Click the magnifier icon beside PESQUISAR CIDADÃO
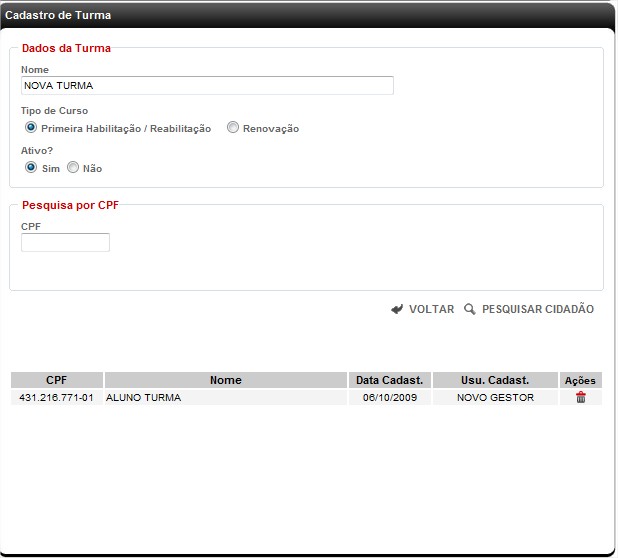Viewport: 618px width, 558px height. point(470,310)
